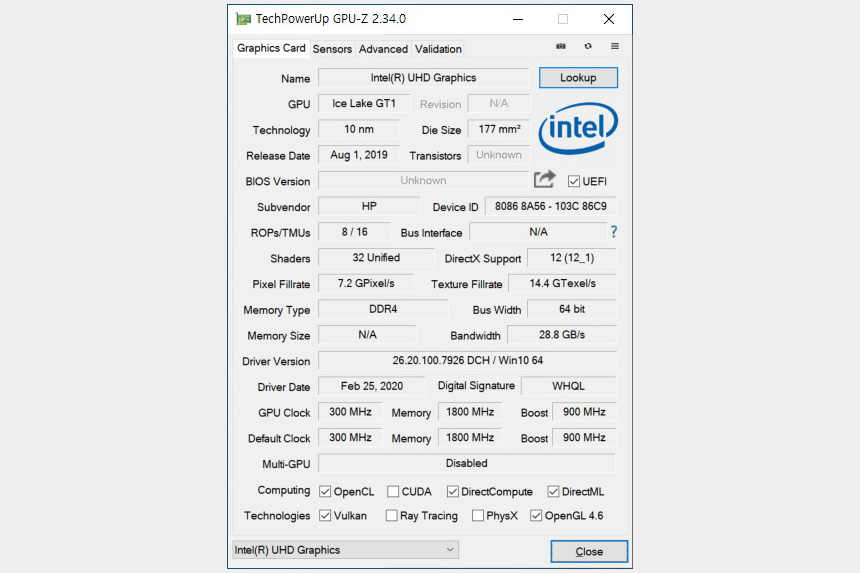
Task: Toggle the PhysX checkbox
Action: [x=478, y=516]
